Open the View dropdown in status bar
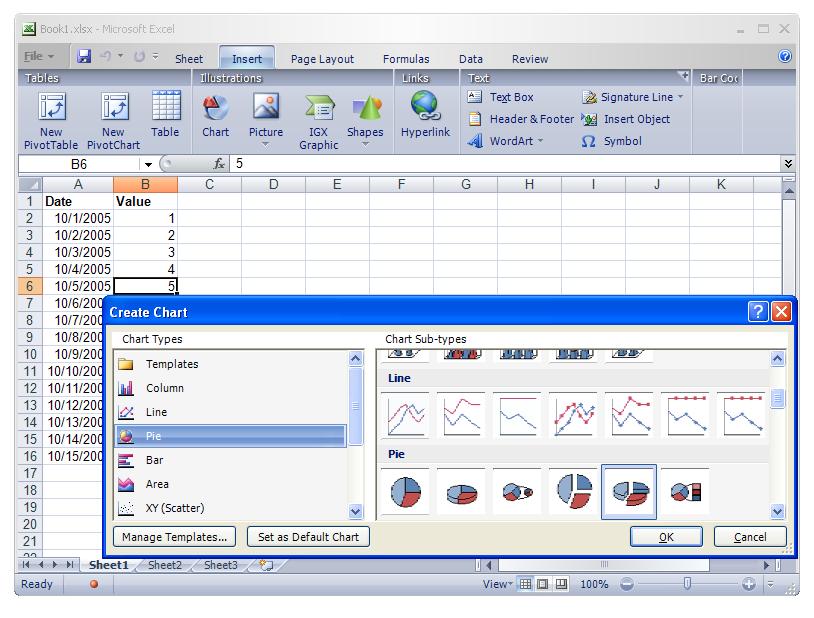Screen dimensions: 814x618 (497, 584)
